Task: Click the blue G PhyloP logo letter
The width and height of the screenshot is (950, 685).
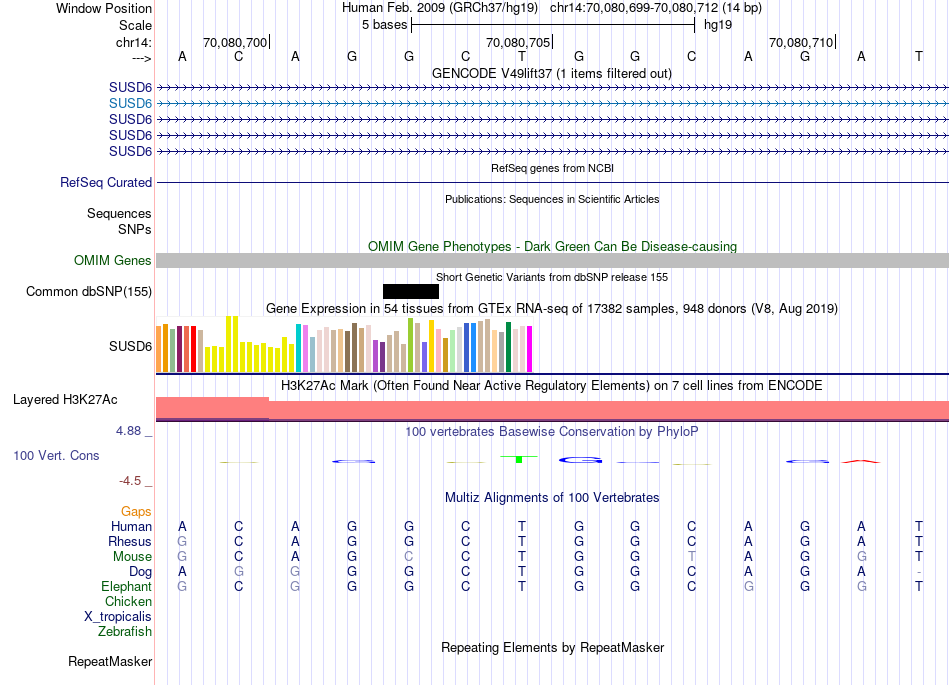Action: point(580,460)
